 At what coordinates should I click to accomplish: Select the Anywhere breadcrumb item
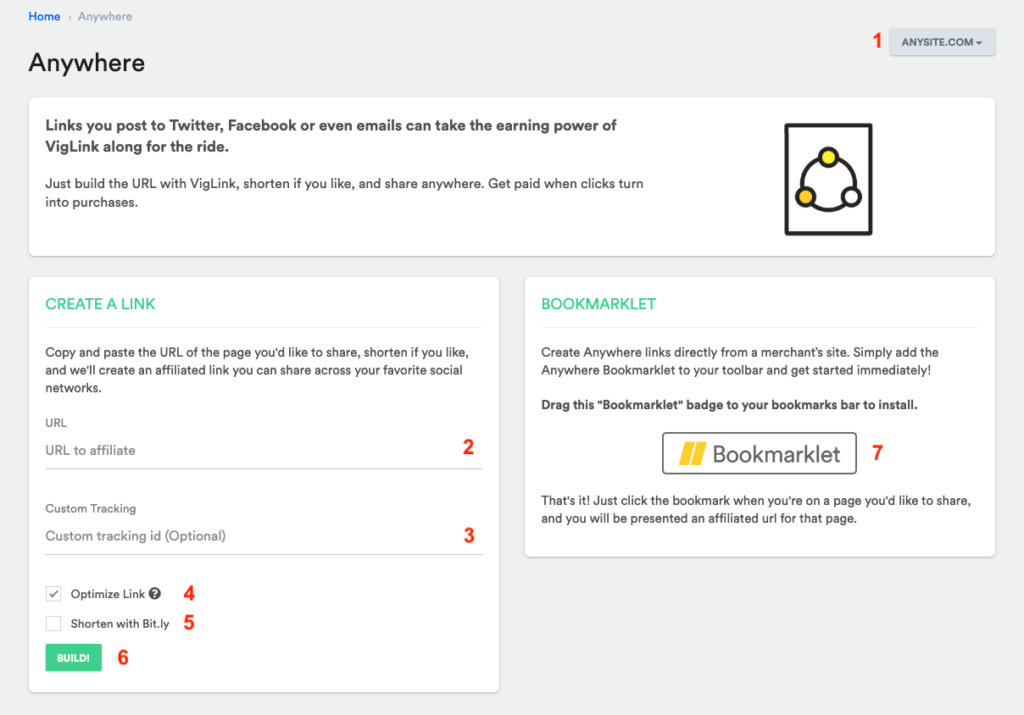(105, 16)
